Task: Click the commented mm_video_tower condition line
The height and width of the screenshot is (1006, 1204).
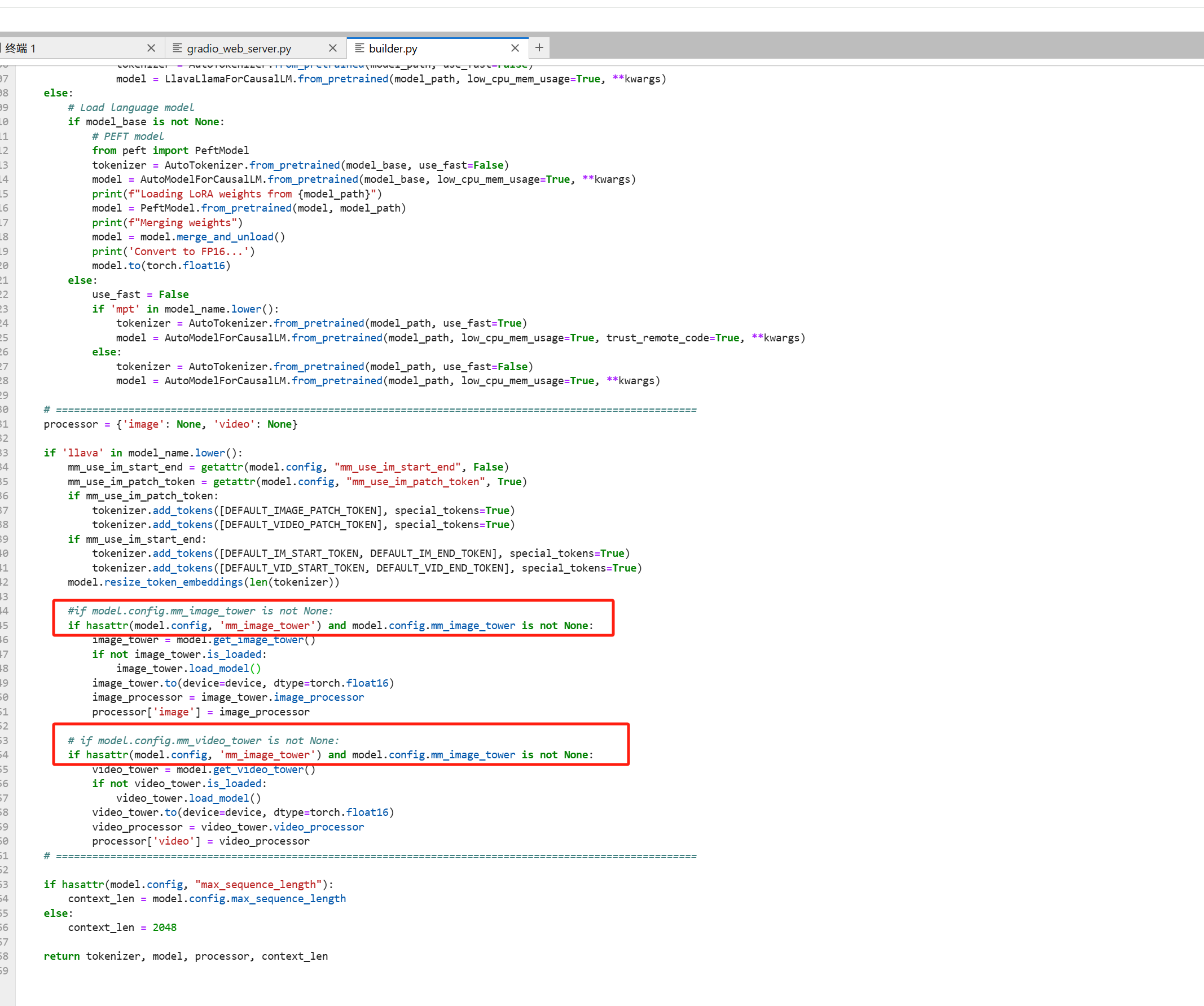Action: [203, 741]
